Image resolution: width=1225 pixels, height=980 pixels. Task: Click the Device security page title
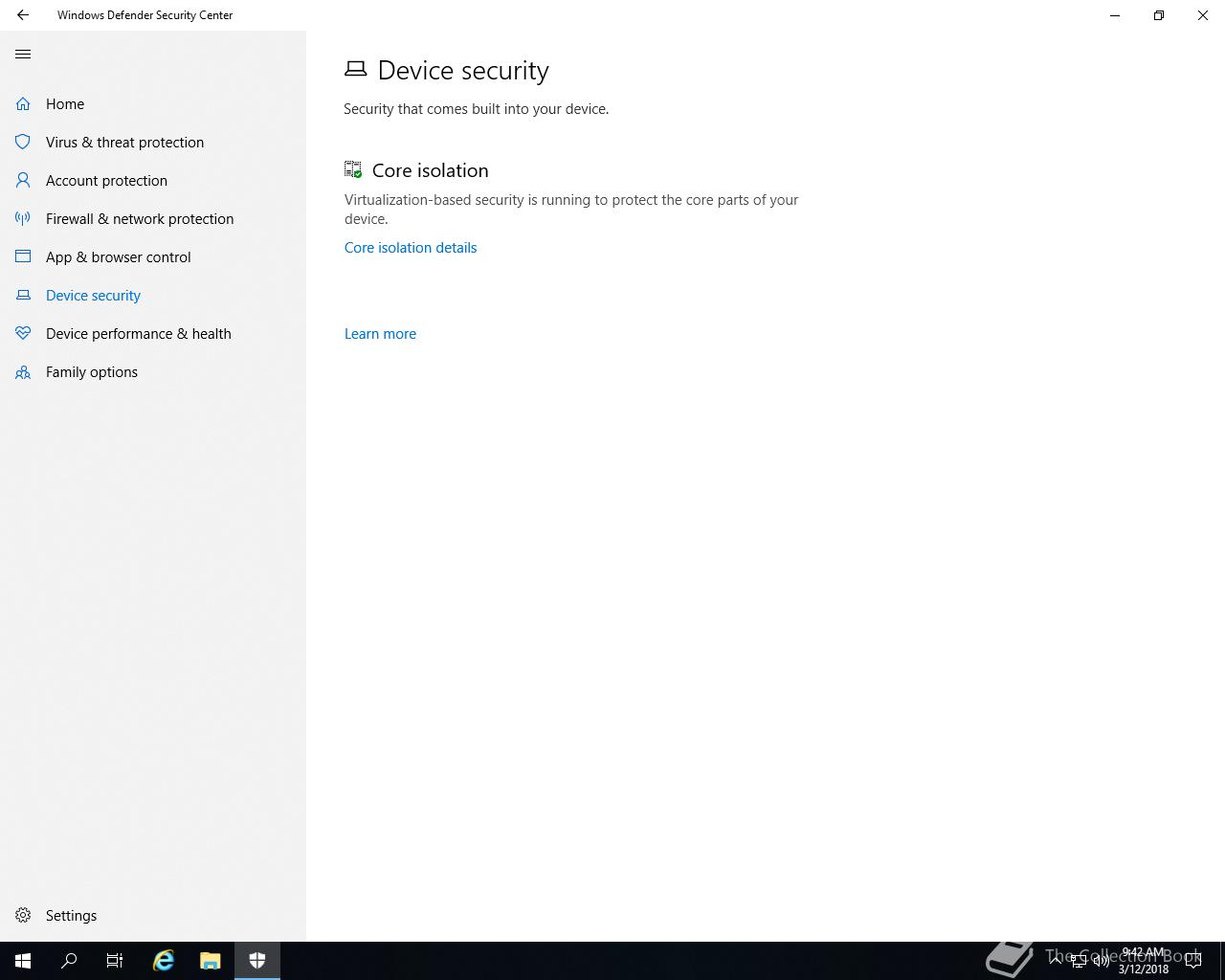[463, 70]
